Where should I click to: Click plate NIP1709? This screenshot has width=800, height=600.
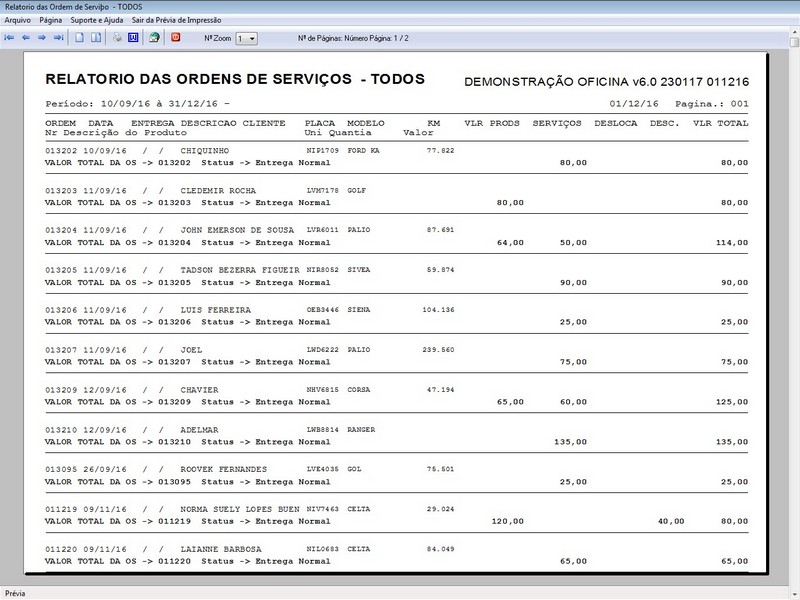pyautogui.click(x=322, y=151)
